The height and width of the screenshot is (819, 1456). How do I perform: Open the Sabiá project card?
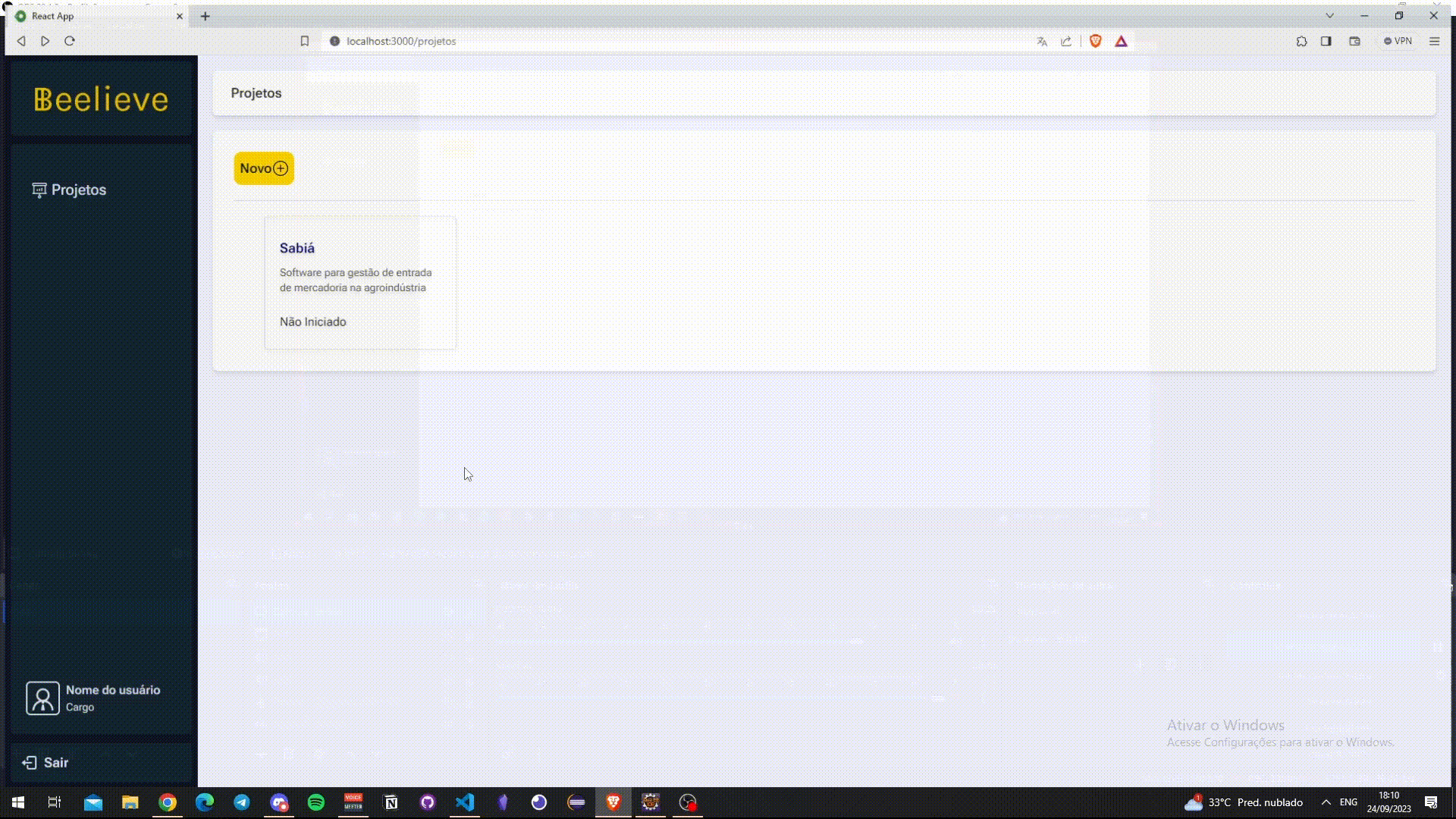point(360,282)
